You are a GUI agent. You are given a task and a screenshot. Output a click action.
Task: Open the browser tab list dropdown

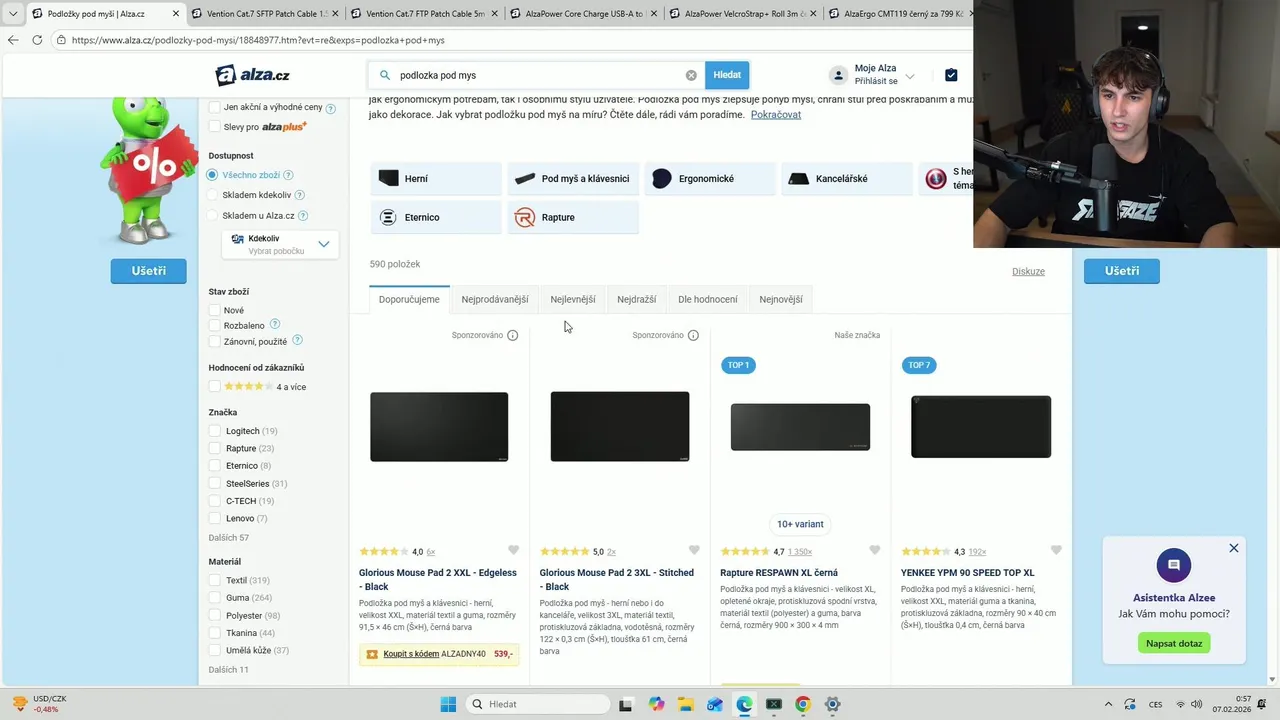(x=12, y=14)
